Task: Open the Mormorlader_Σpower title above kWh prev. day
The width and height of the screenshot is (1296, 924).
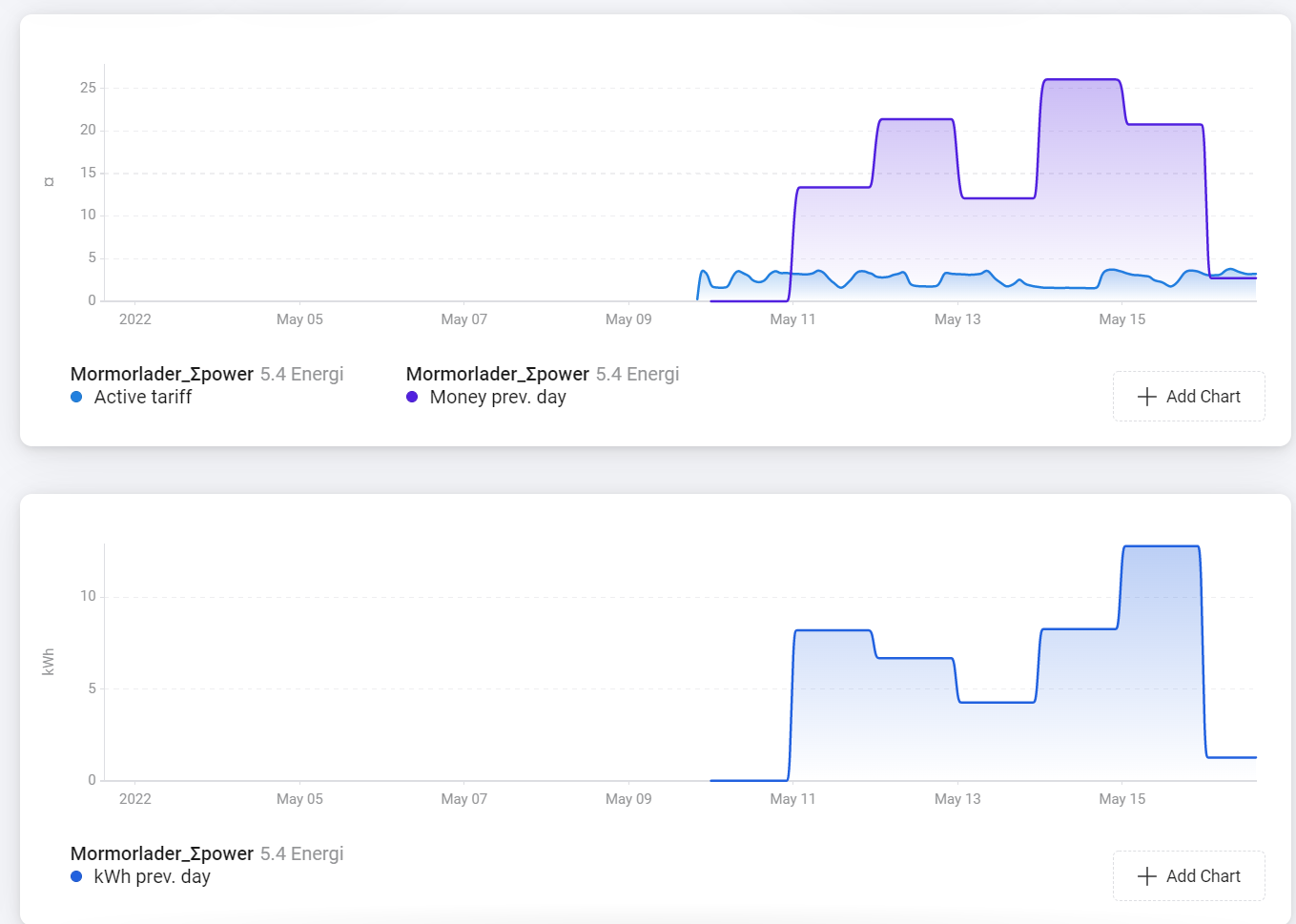Action: point(162,853)
